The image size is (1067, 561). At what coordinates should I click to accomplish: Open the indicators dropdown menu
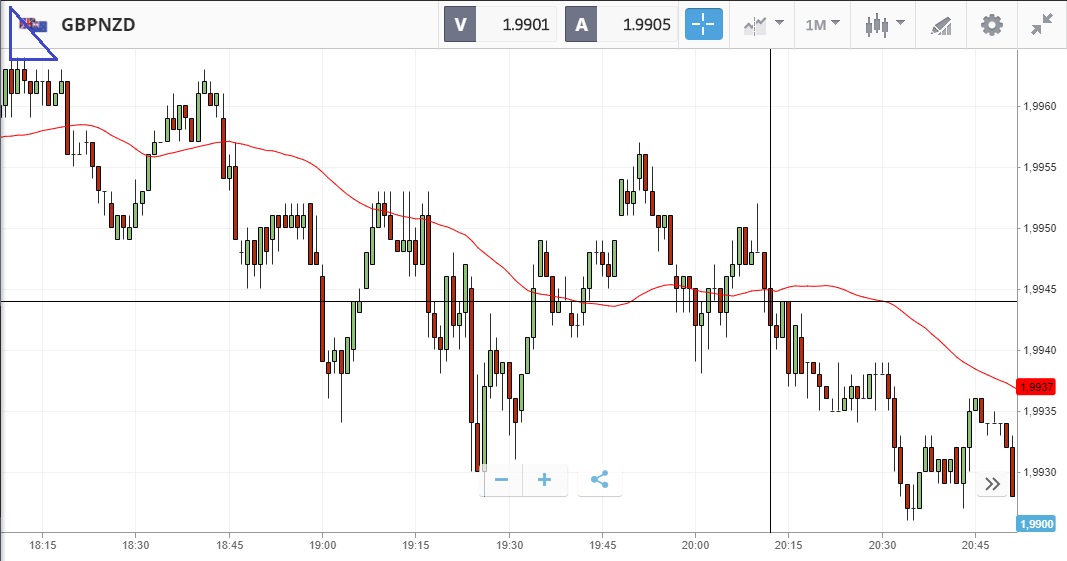(763, 25)
